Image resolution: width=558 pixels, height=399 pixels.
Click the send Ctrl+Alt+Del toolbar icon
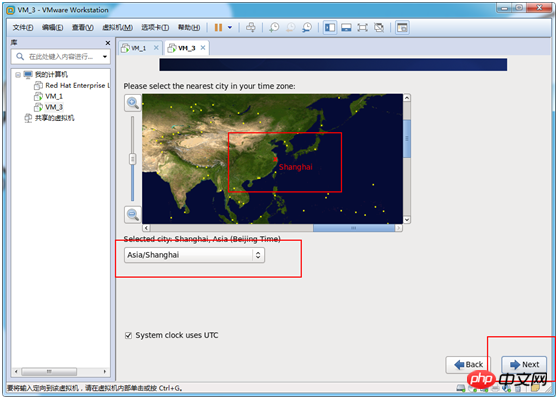(x=251, y=27)
